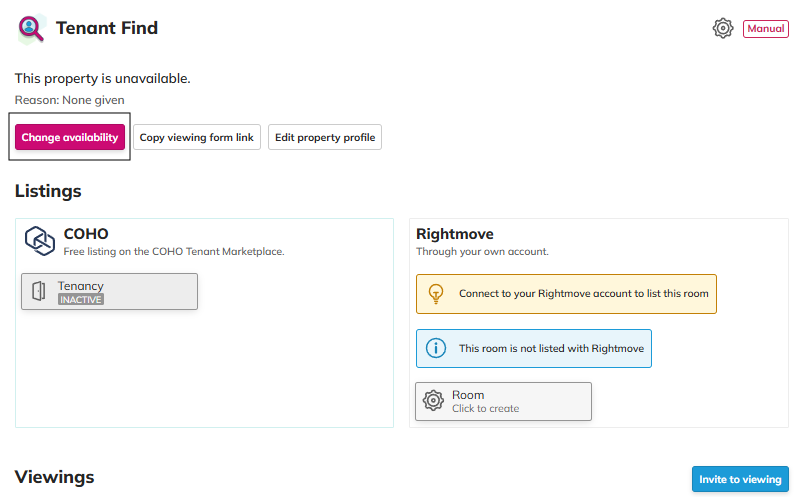
Task: Click the Rightmove heading
Action: 455,234
